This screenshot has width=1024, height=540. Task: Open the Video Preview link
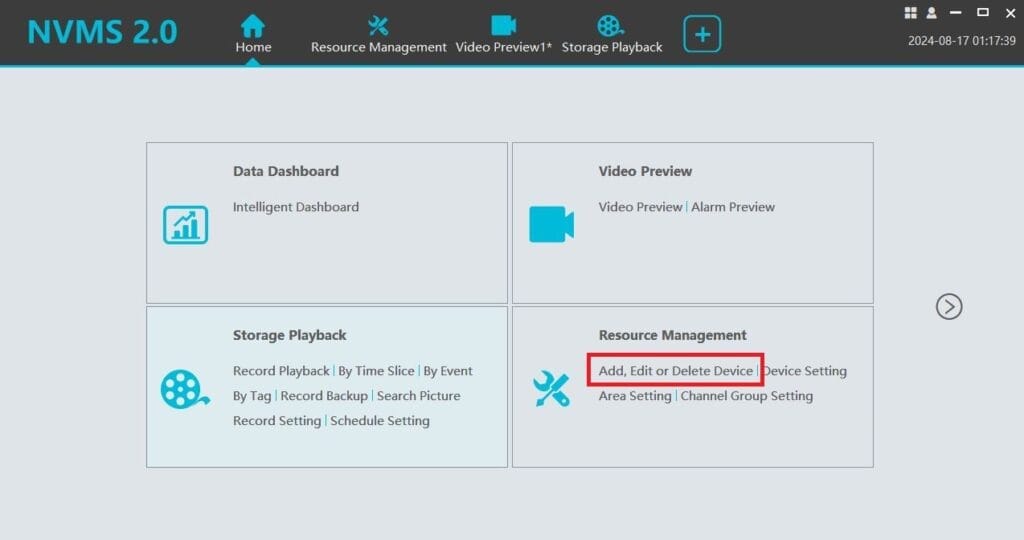(x=640, y=207)
